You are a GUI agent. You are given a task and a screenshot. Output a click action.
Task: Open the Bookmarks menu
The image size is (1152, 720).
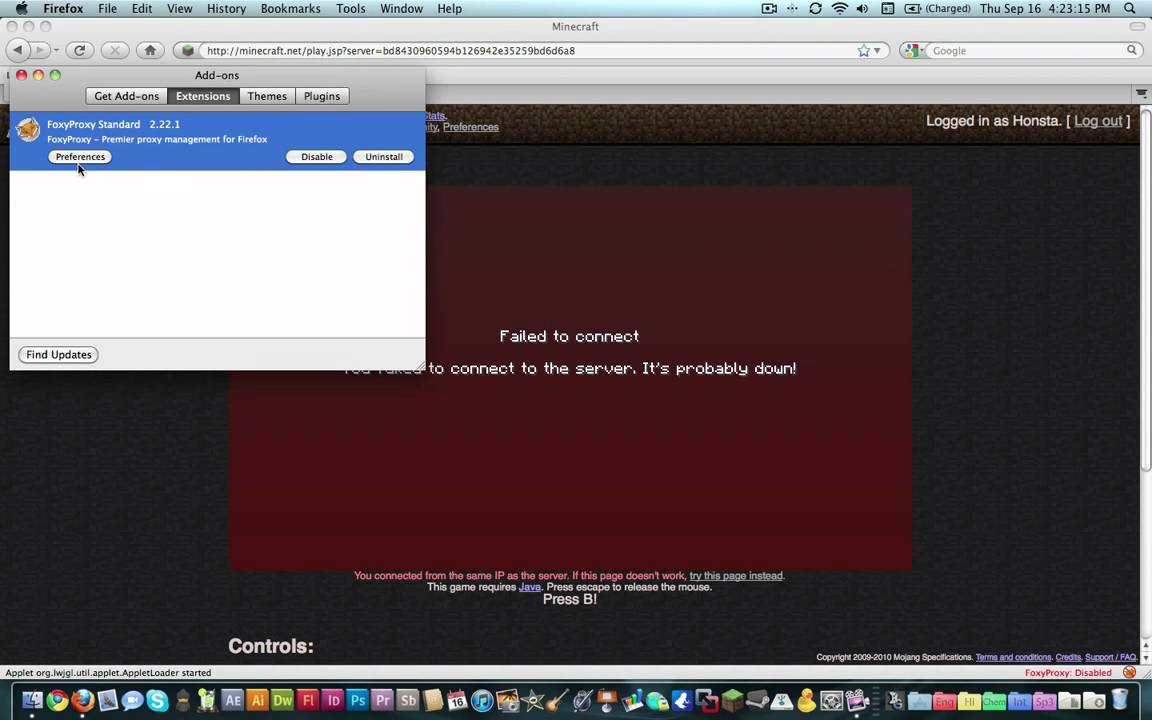pos(291,9)
